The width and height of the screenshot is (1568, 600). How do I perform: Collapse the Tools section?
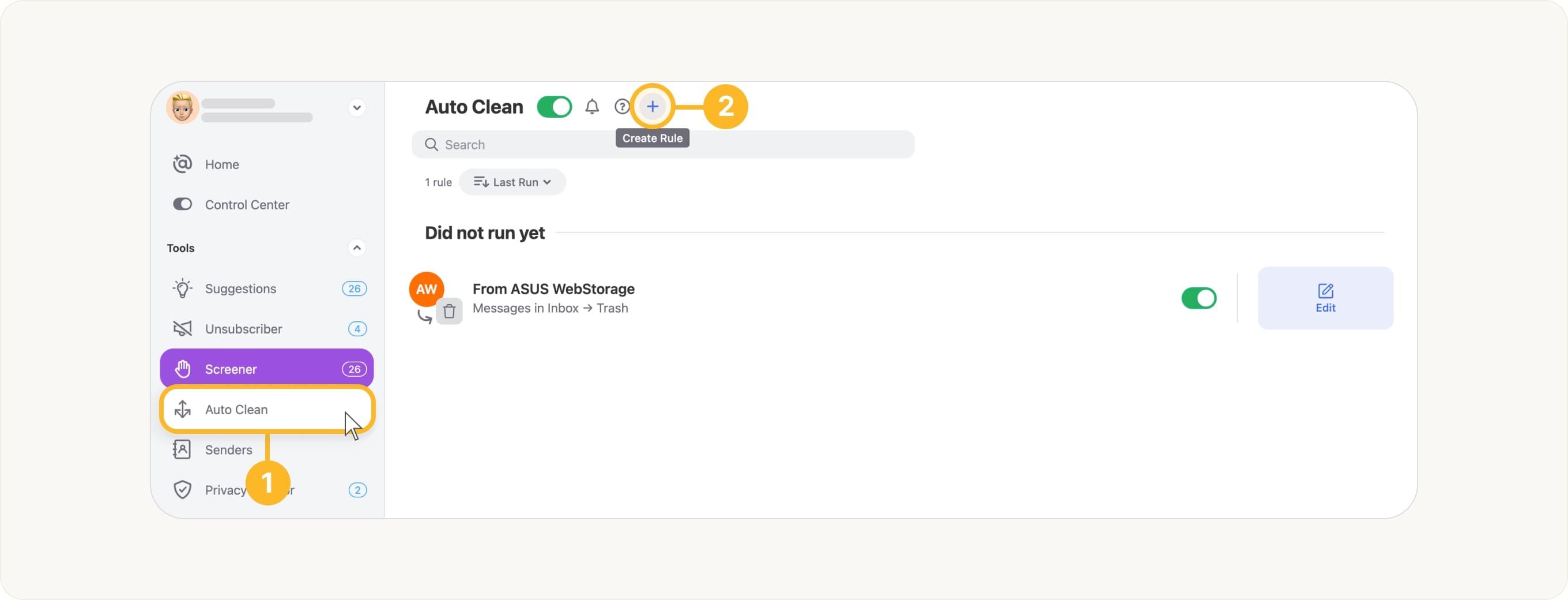pyautogui.click(x=357, y=248)
